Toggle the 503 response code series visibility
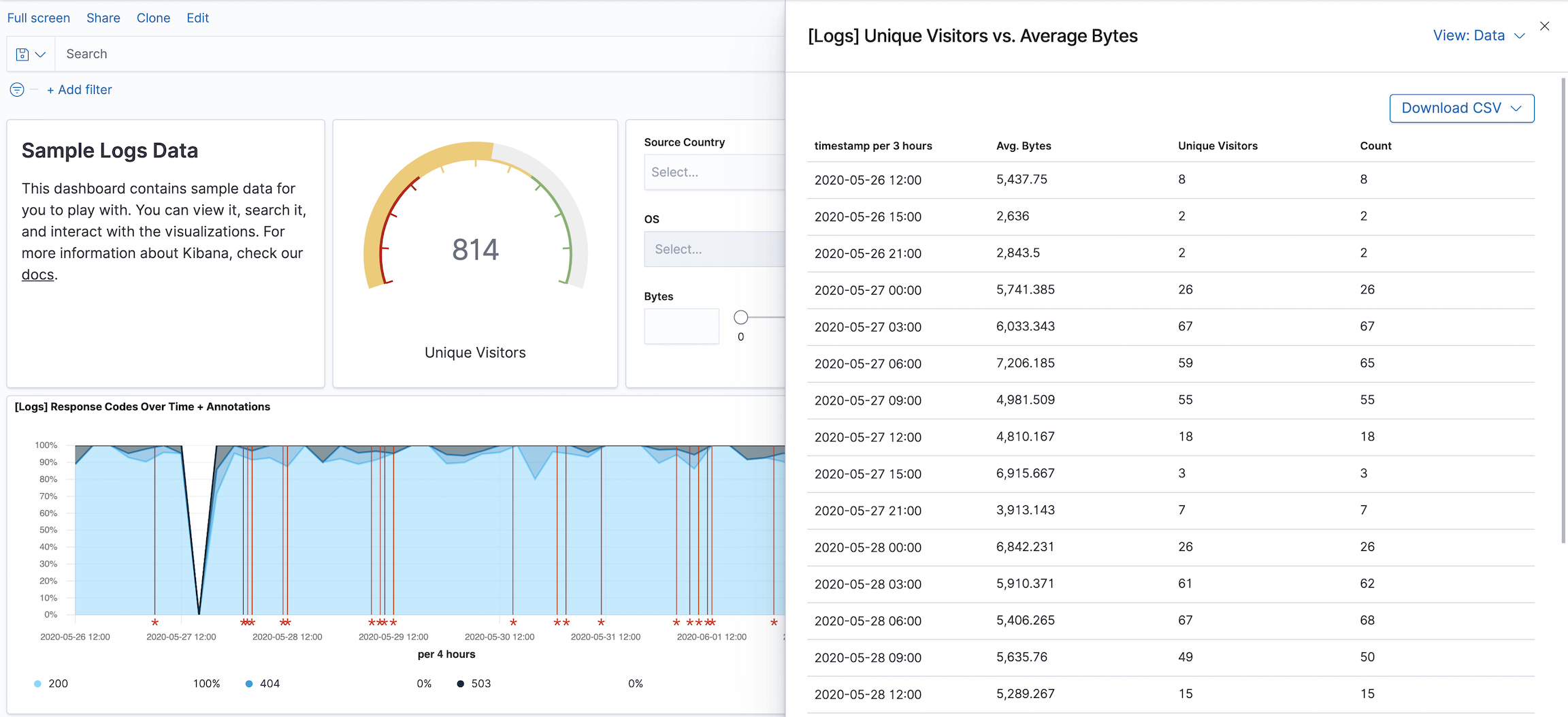Image resolution: width=1568 pixels, height=717 pixels. click(481, 683)
